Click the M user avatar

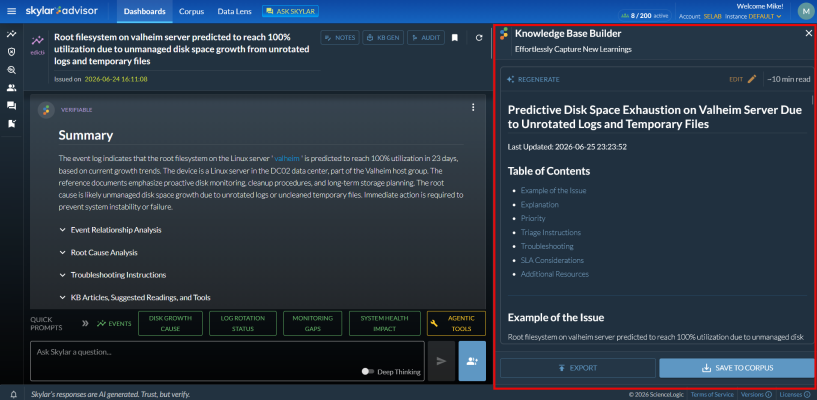806,11
